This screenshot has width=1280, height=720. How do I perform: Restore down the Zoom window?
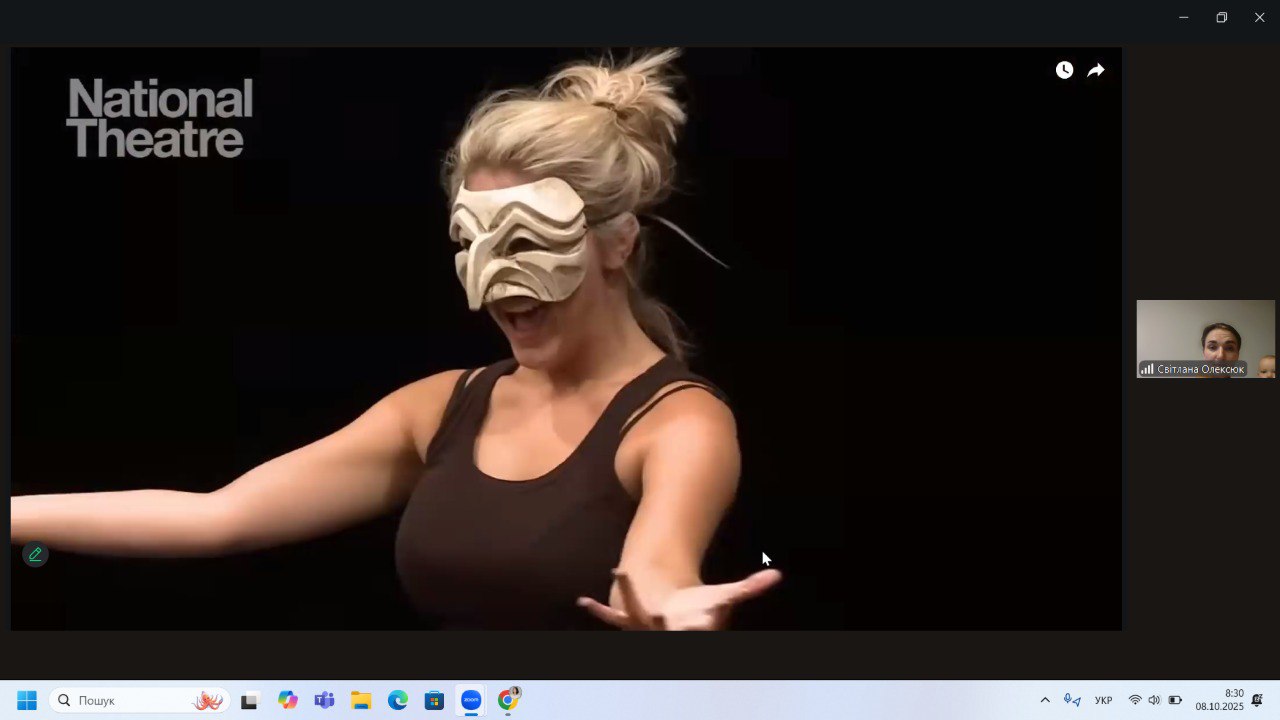[x=1221, y=17]
